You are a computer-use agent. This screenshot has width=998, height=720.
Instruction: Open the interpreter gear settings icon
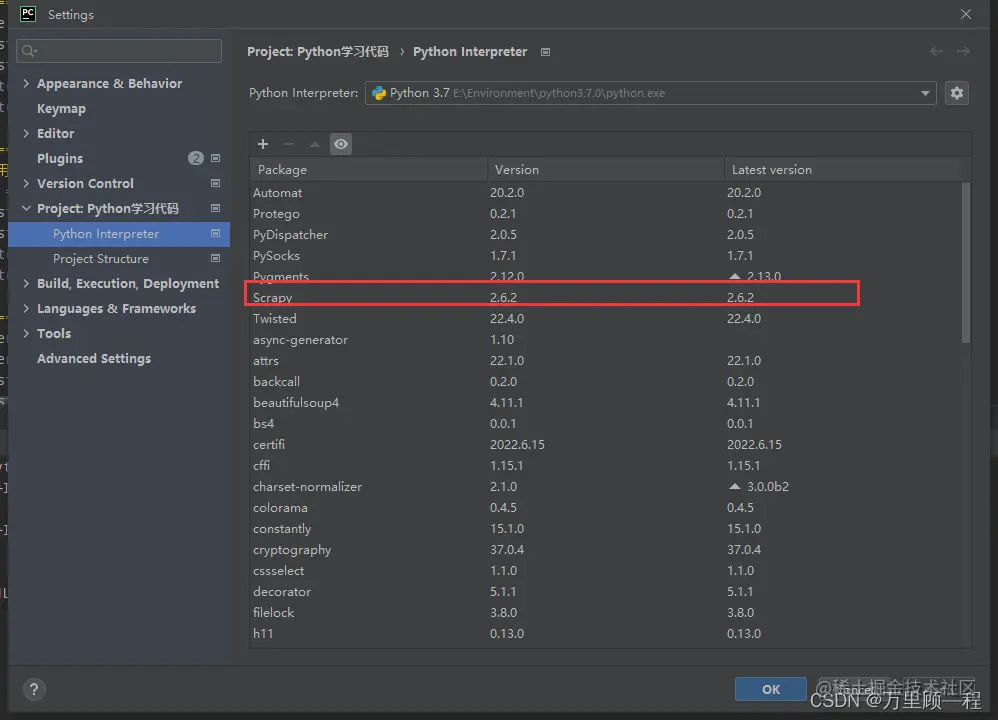tap(957, 93)
